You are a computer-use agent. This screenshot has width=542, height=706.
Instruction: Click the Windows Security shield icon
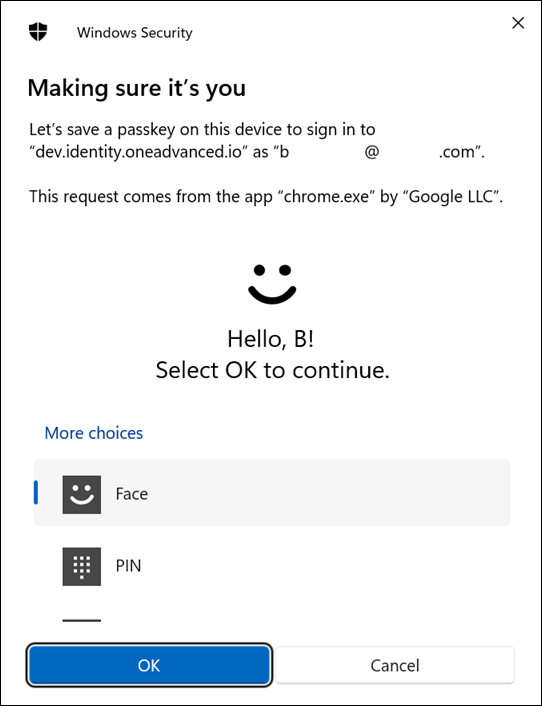[38, 32]
